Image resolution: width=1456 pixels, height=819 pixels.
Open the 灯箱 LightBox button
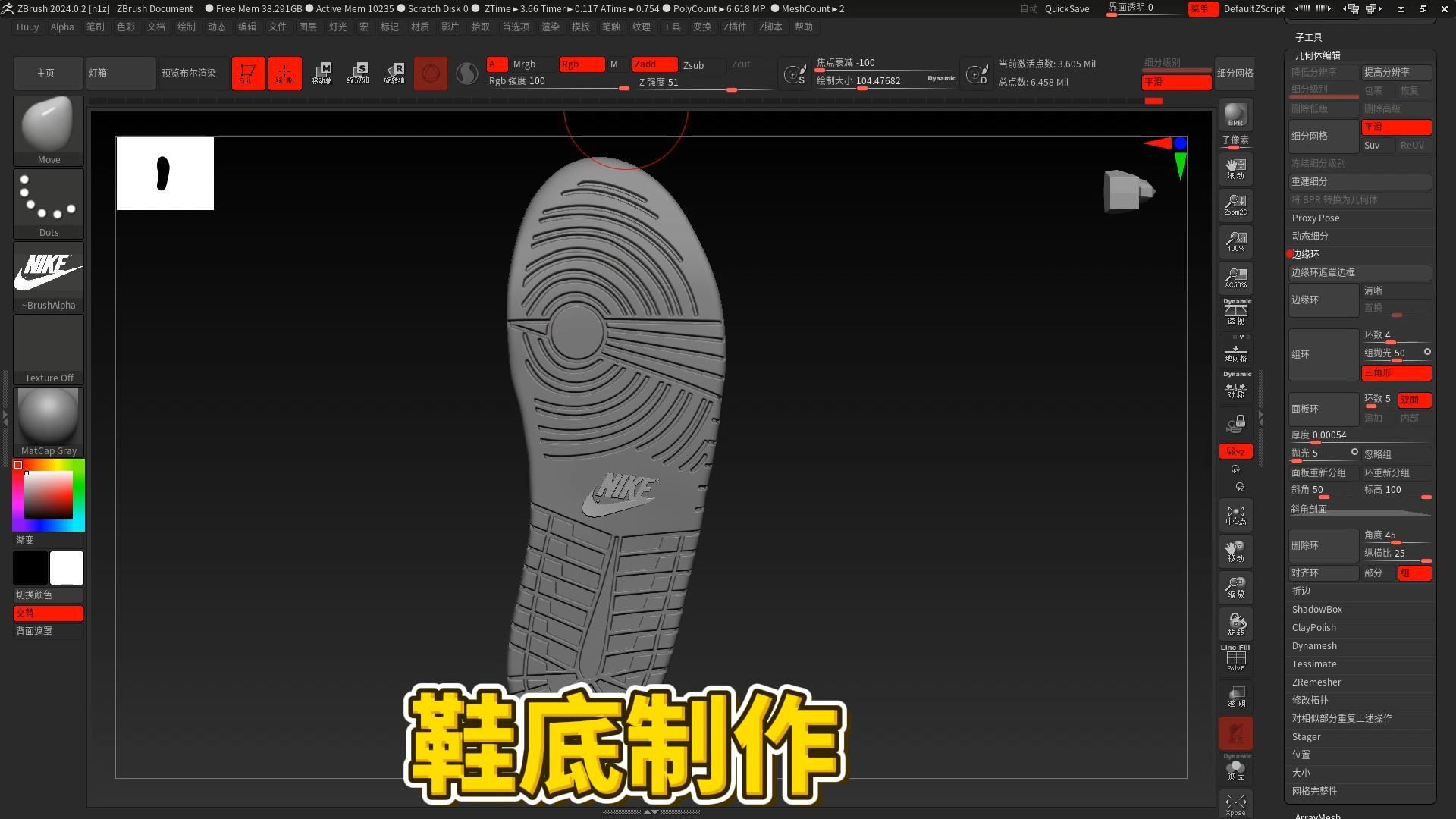point(121,74)
